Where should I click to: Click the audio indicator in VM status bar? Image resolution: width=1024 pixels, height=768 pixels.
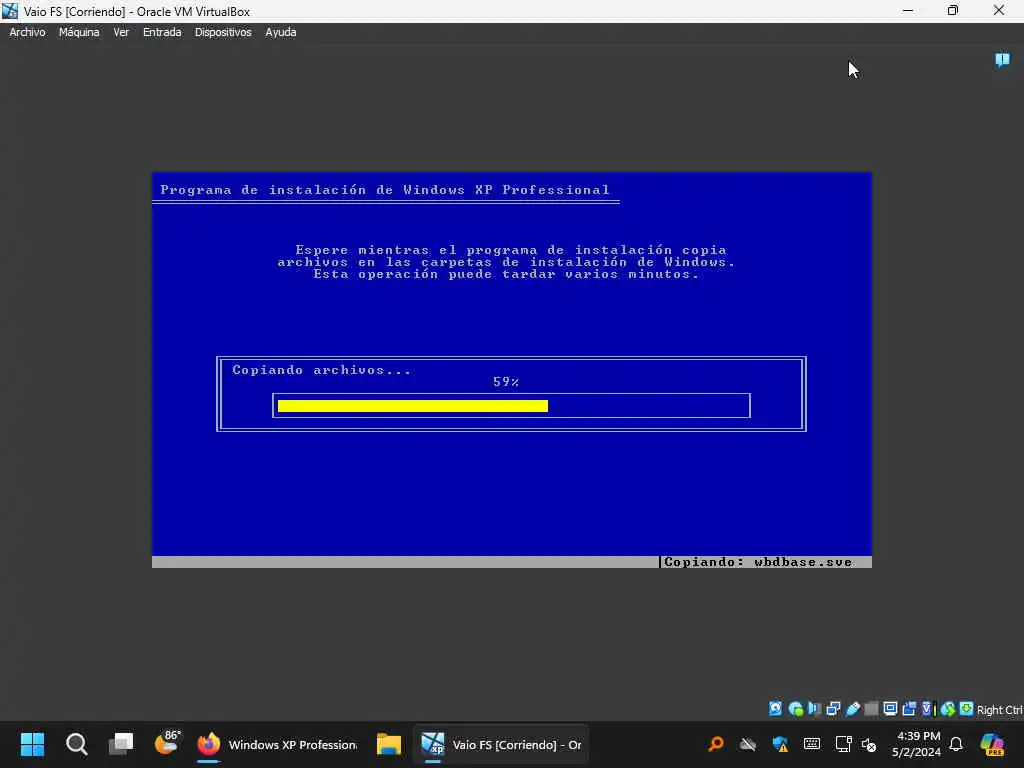click(x=814, y=709)
